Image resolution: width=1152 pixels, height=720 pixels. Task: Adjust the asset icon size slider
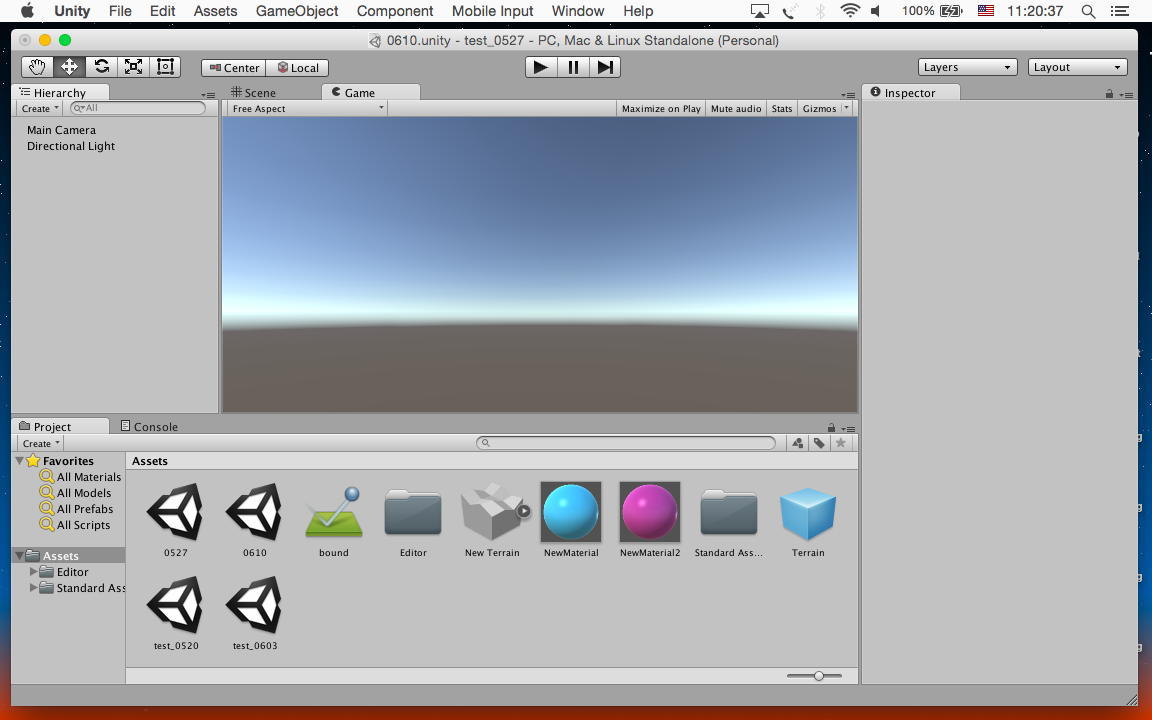pos(818,676)
